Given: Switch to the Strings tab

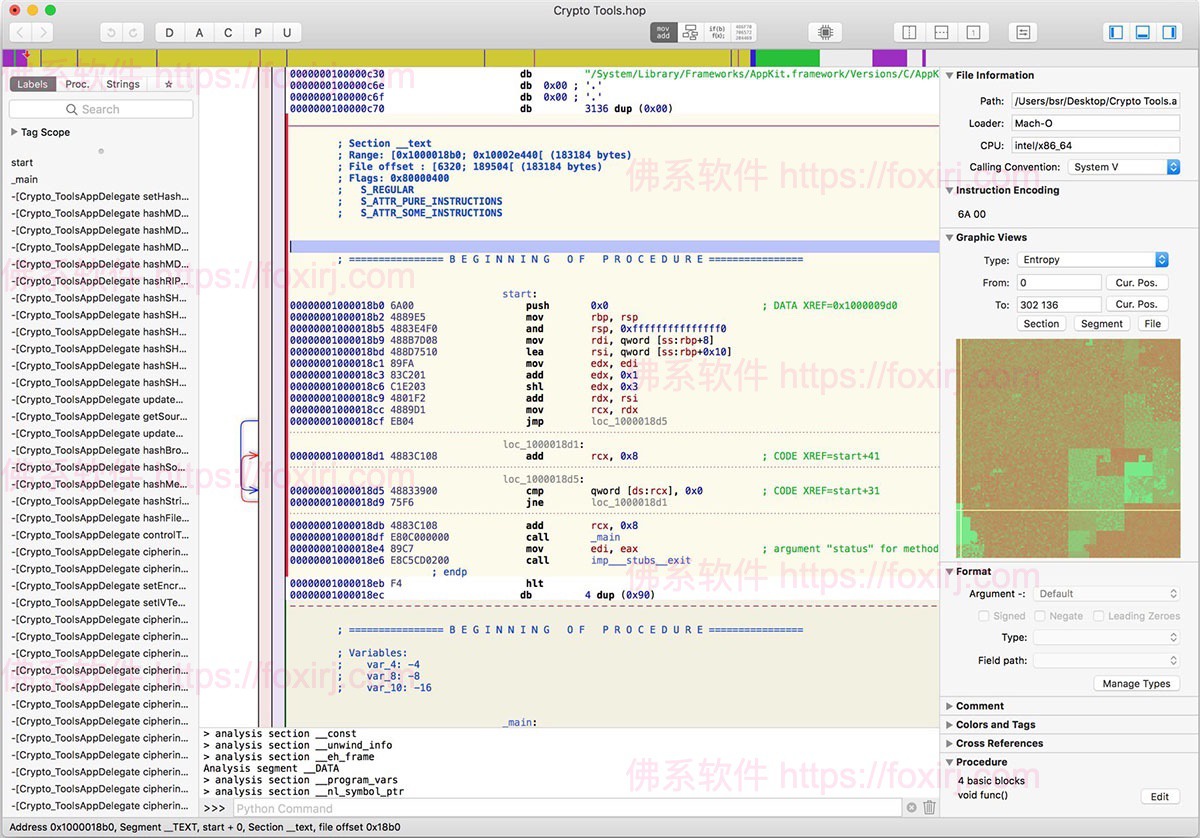Looking at the screenshot, I should point(122,84).
